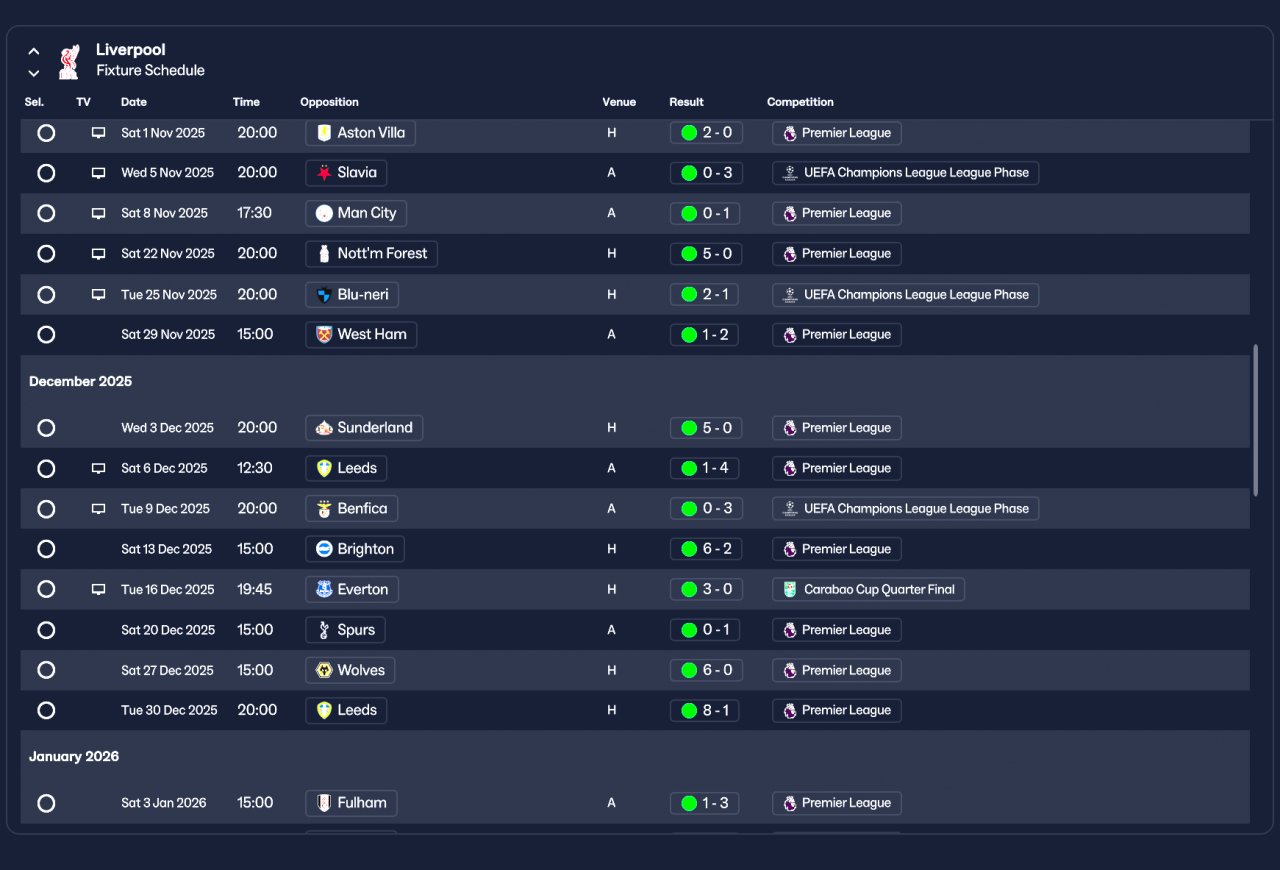Image resolution: width=1280 pixels, height=870 pixels.
Task: Click the Man City club crest
Action: (x=324, y=213)
